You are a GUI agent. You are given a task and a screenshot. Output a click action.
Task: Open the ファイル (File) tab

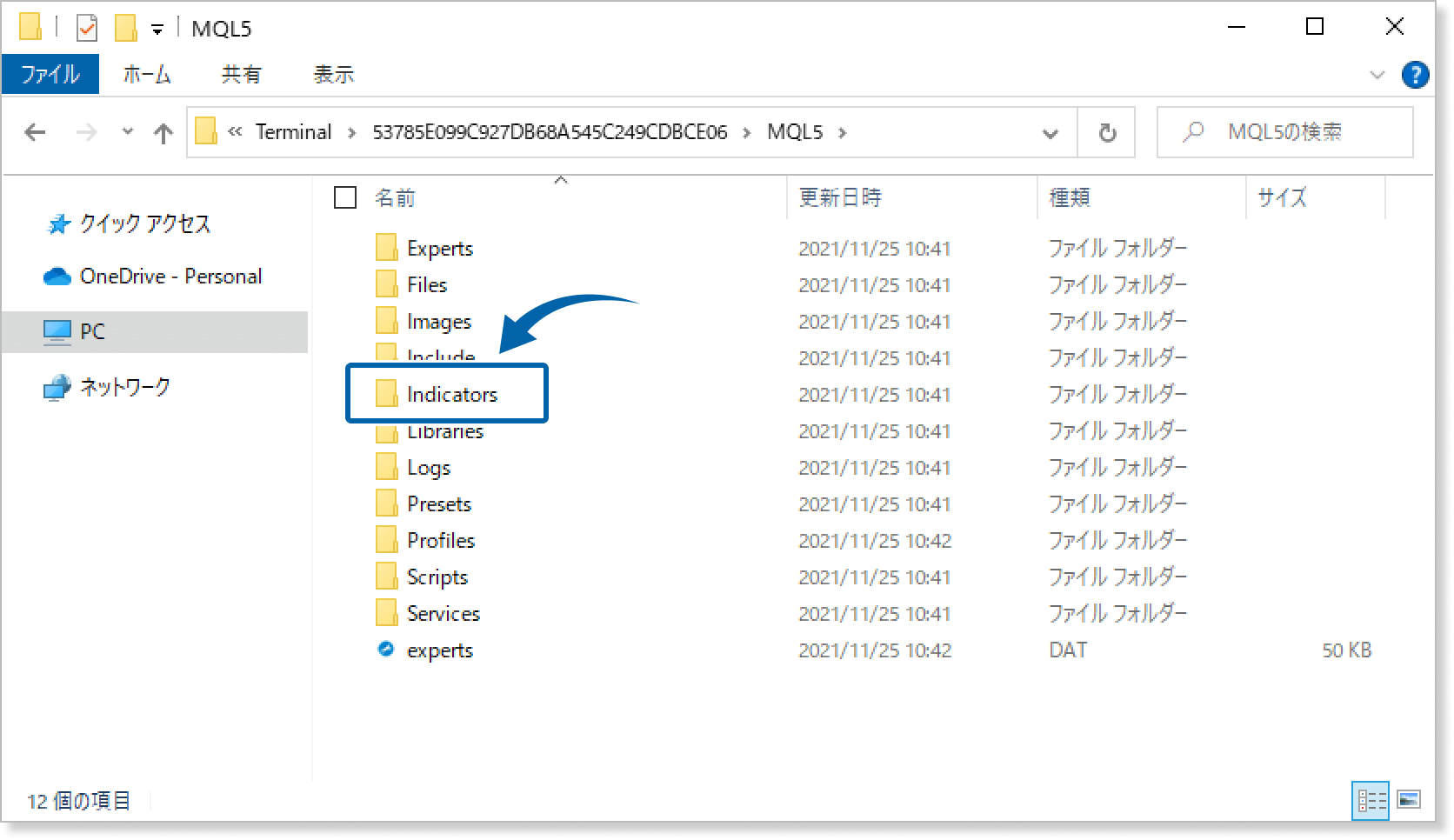50,74
